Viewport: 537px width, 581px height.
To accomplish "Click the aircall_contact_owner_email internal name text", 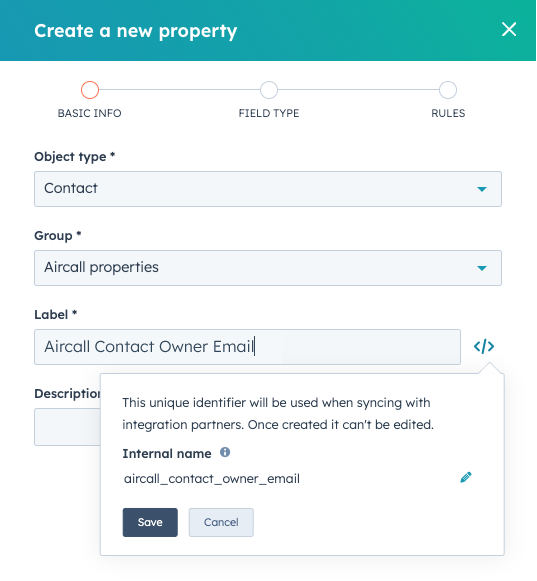I will [212, 479].
